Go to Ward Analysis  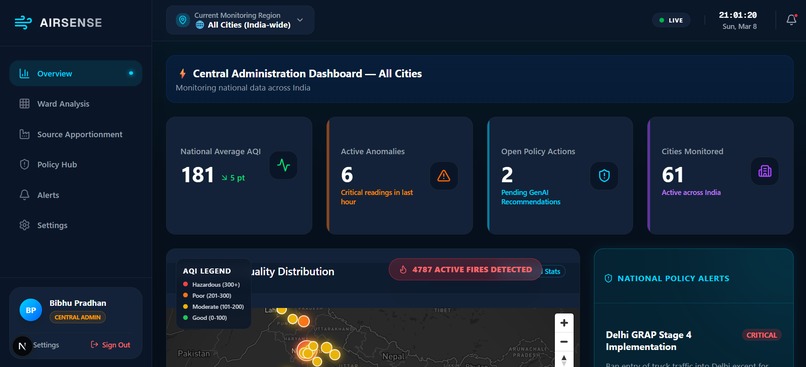(x=76, y=104)
